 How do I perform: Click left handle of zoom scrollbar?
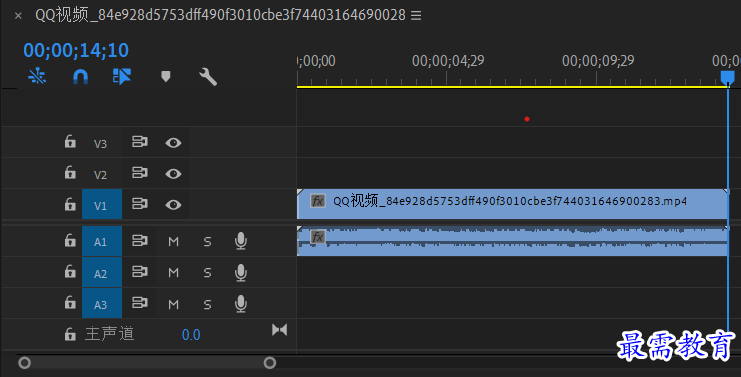tap(25, 363)
